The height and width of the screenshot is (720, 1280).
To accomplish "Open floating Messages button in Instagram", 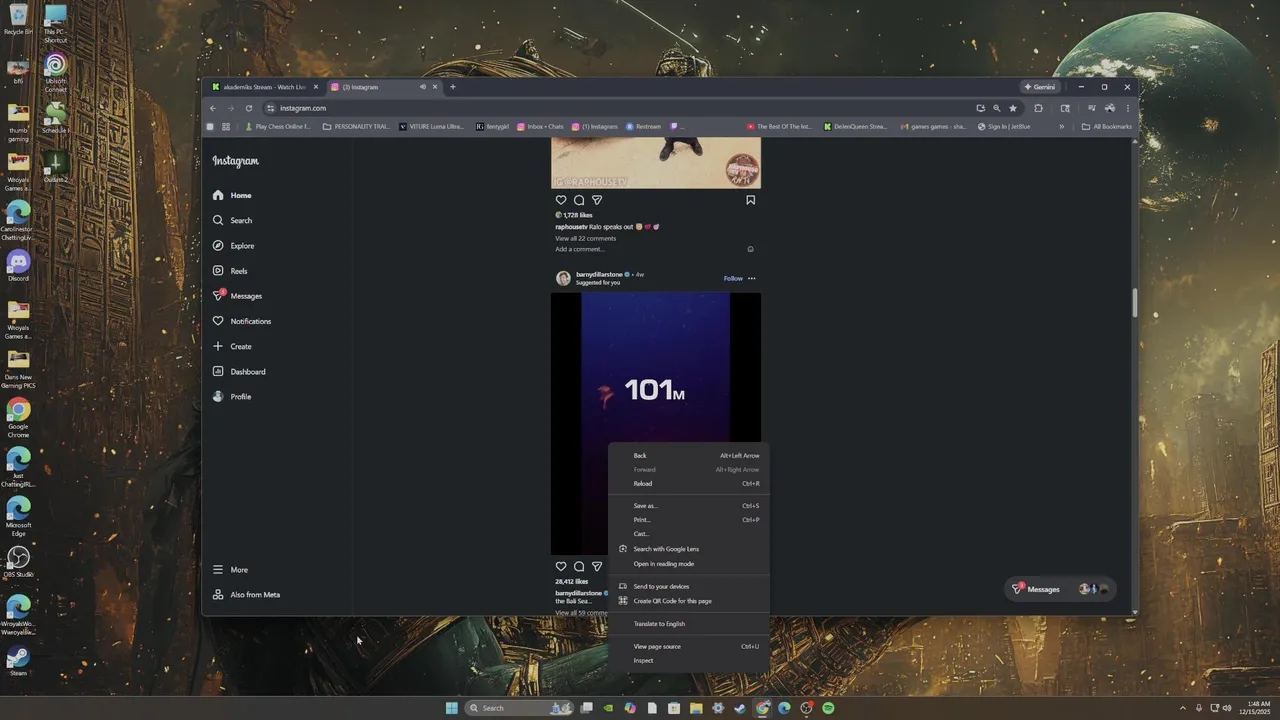I will 1059,589.
